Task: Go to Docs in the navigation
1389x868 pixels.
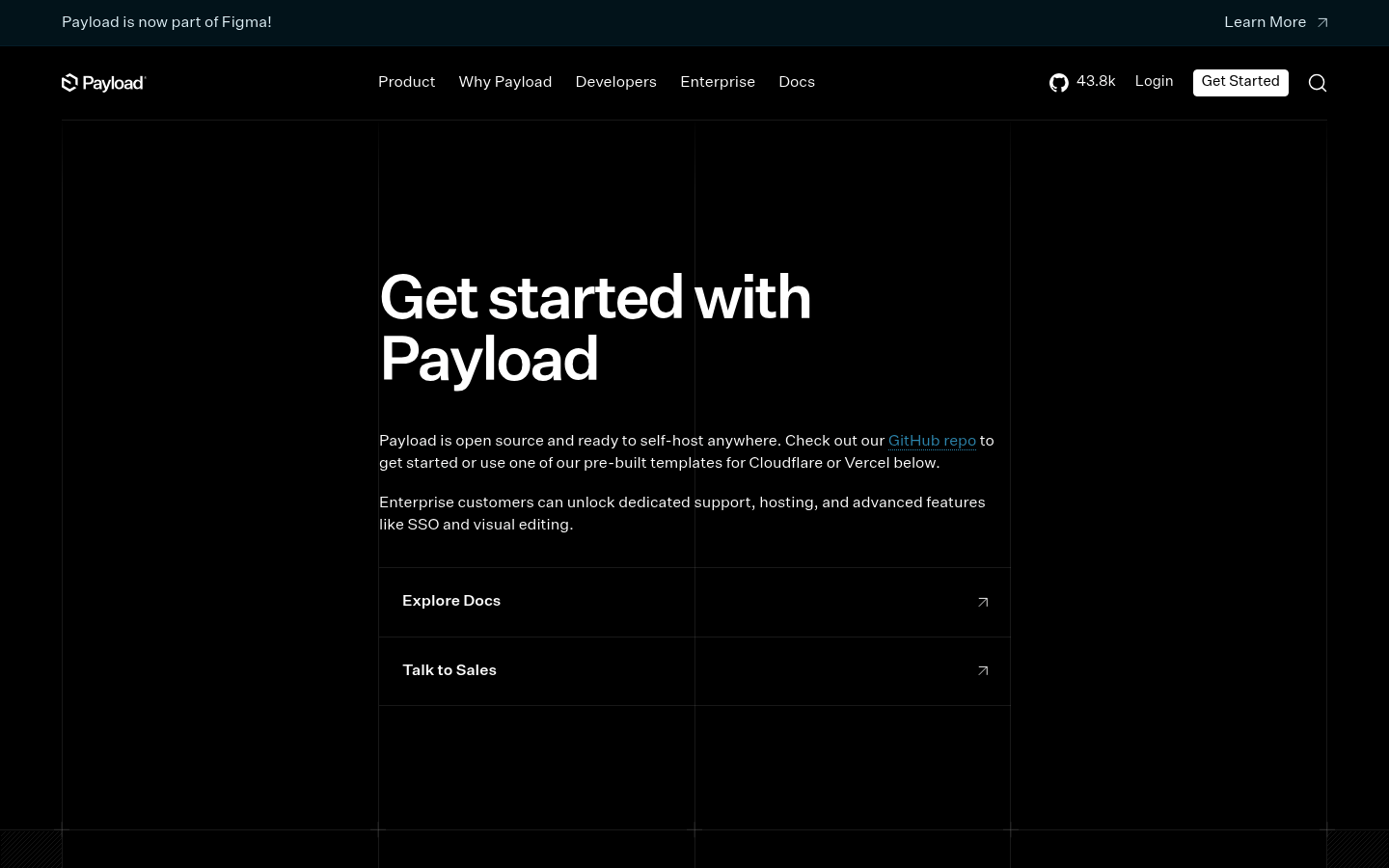Action: point(797,82)
